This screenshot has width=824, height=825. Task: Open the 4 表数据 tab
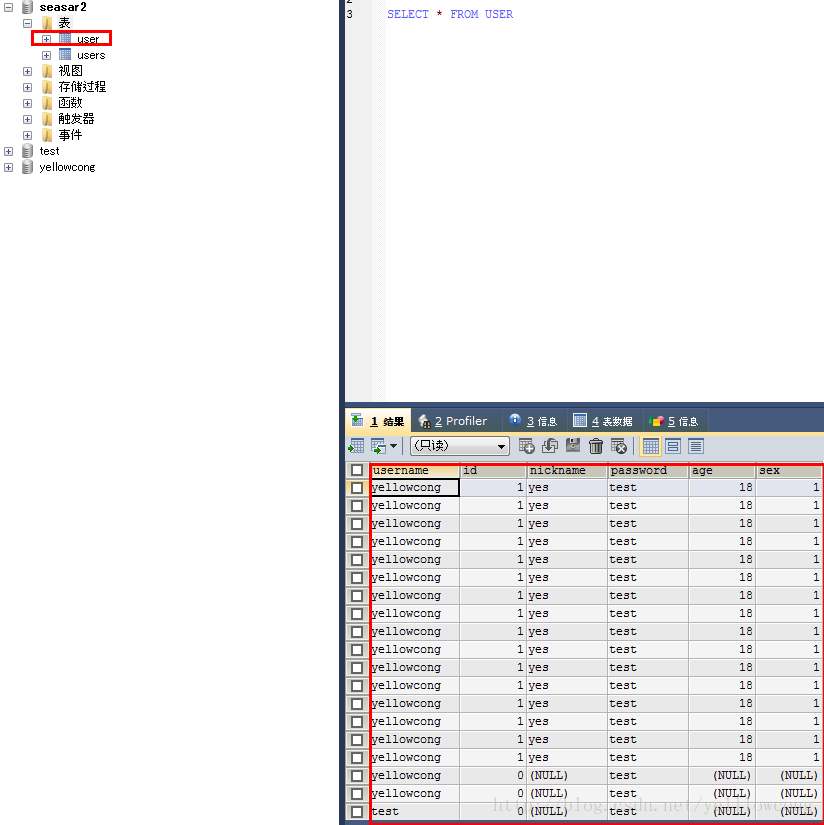pyautogui.click(x=603, y=421)
